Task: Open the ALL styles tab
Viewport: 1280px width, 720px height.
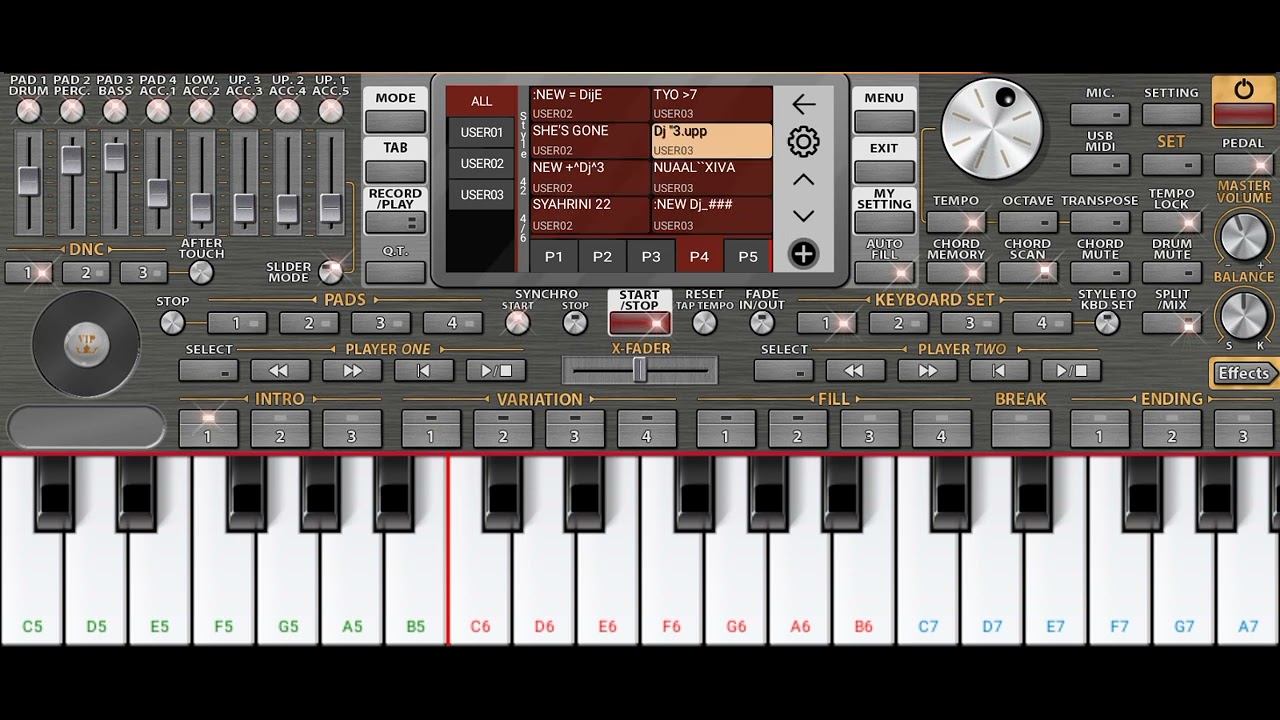Action: click(482, 101)
